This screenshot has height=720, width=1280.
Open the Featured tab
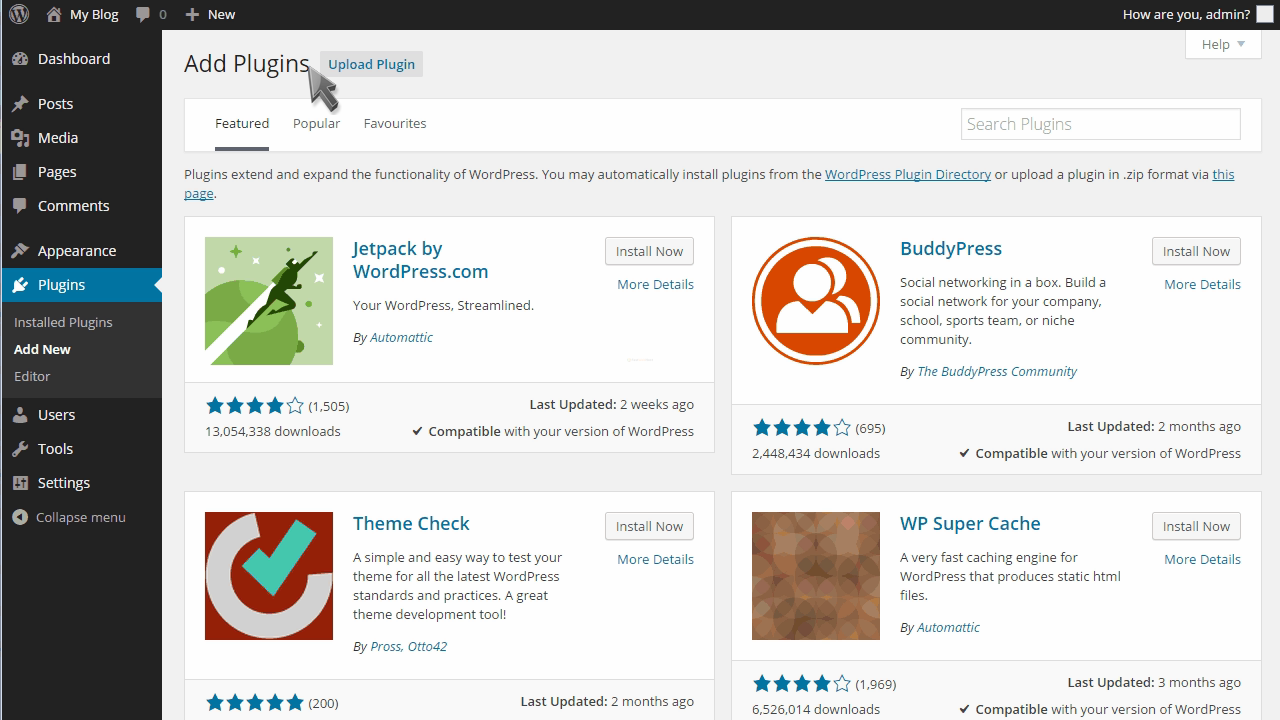242,123
